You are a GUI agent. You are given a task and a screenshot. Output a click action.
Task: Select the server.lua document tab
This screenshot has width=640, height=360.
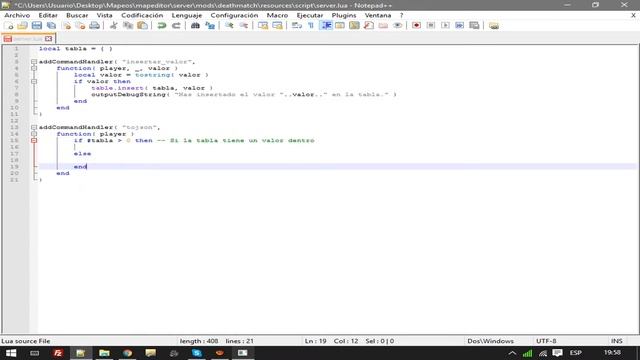tap(28, 39)
